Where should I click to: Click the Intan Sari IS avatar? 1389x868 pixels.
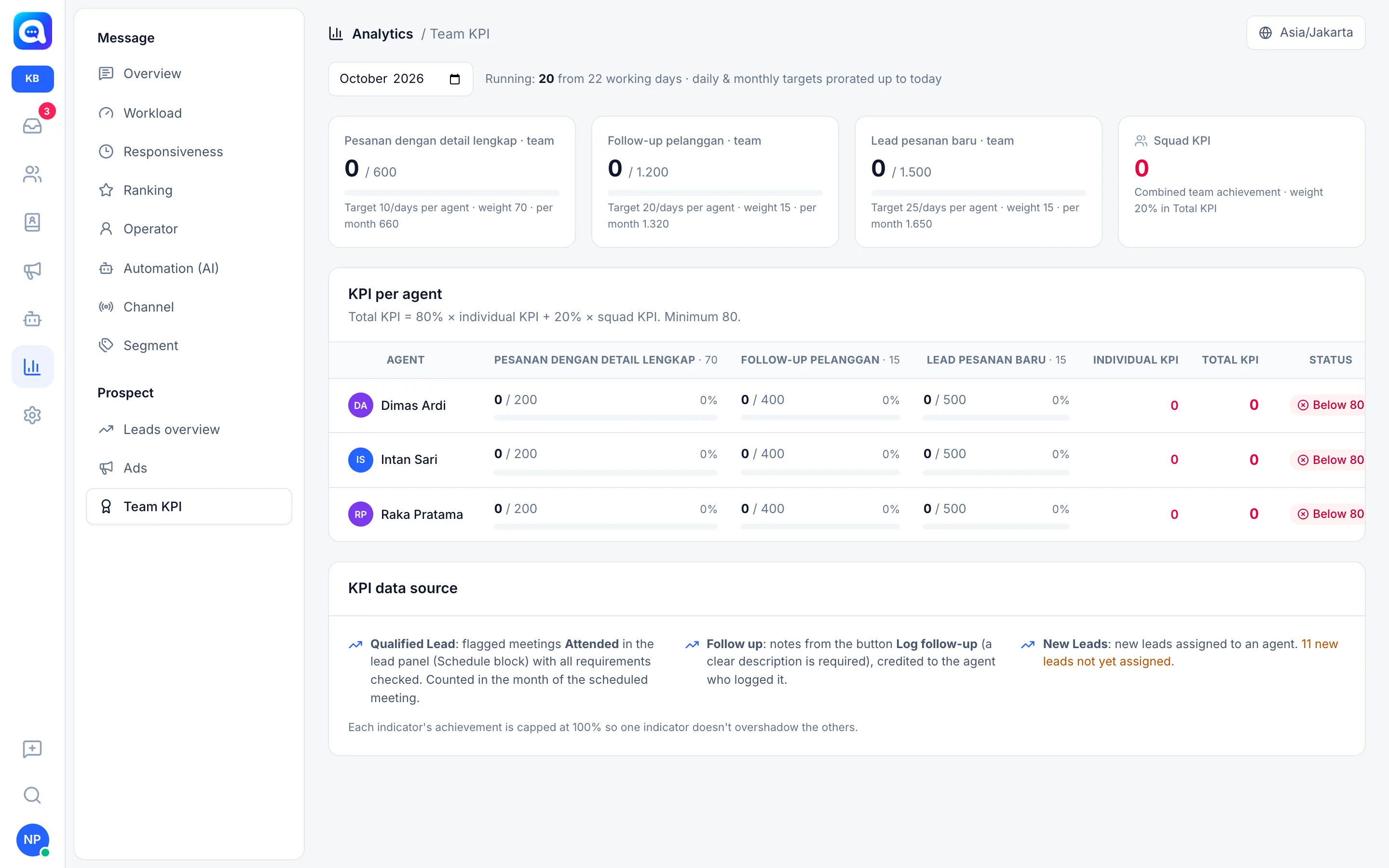tap(360, 460)
